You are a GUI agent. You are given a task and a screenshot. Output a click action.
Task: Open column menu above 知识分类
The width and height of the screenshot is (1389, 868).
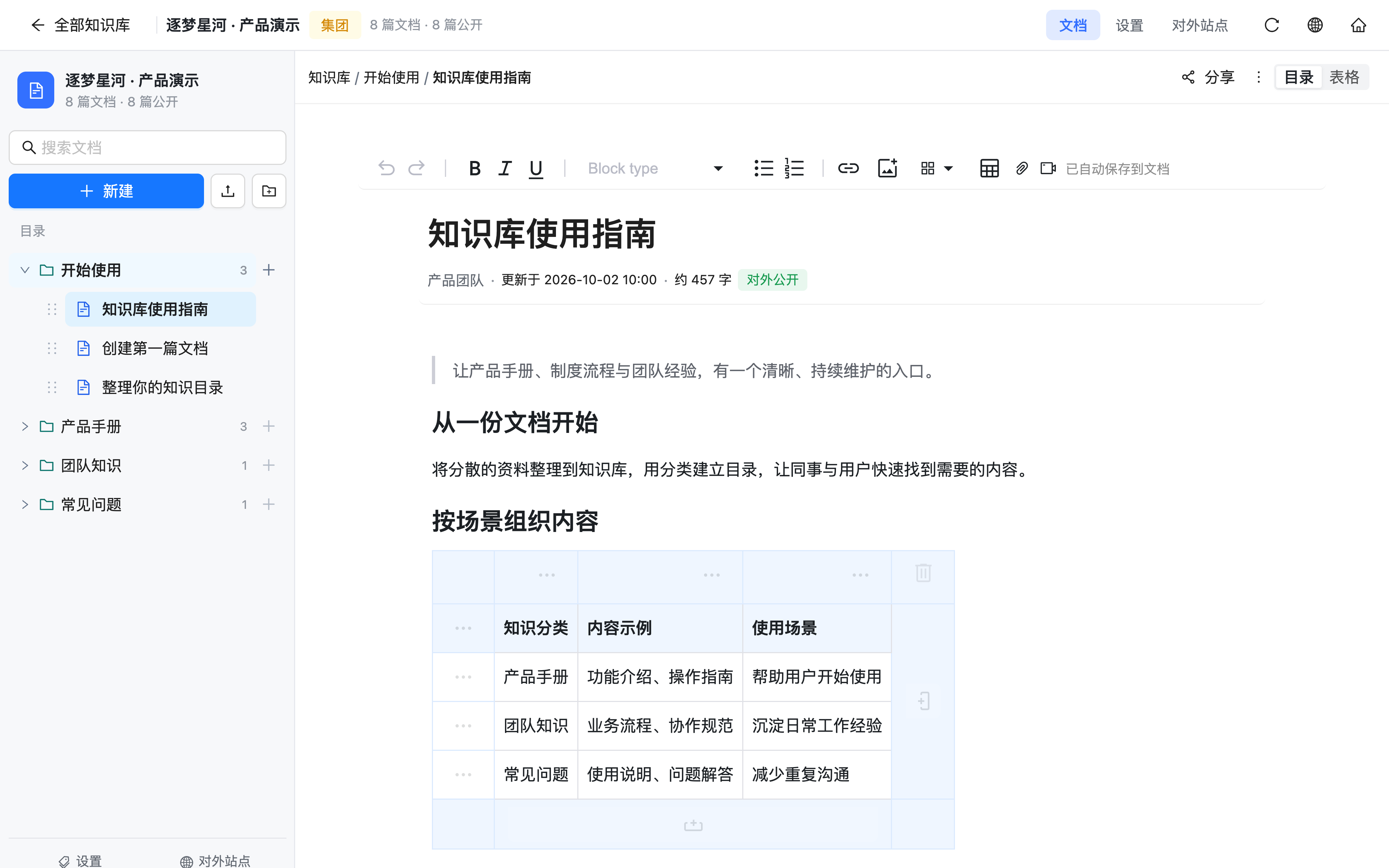click(547, 575)
